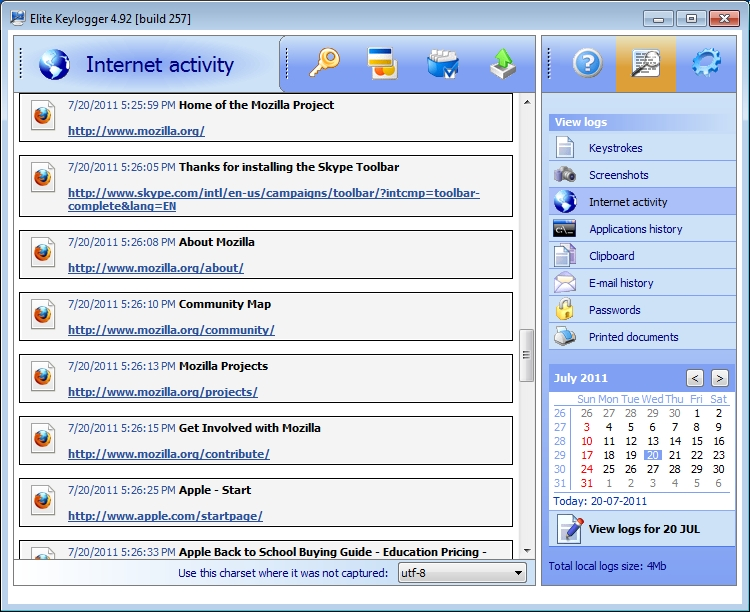Open the Skype toolbar campaign link

[x=274, y=200]
